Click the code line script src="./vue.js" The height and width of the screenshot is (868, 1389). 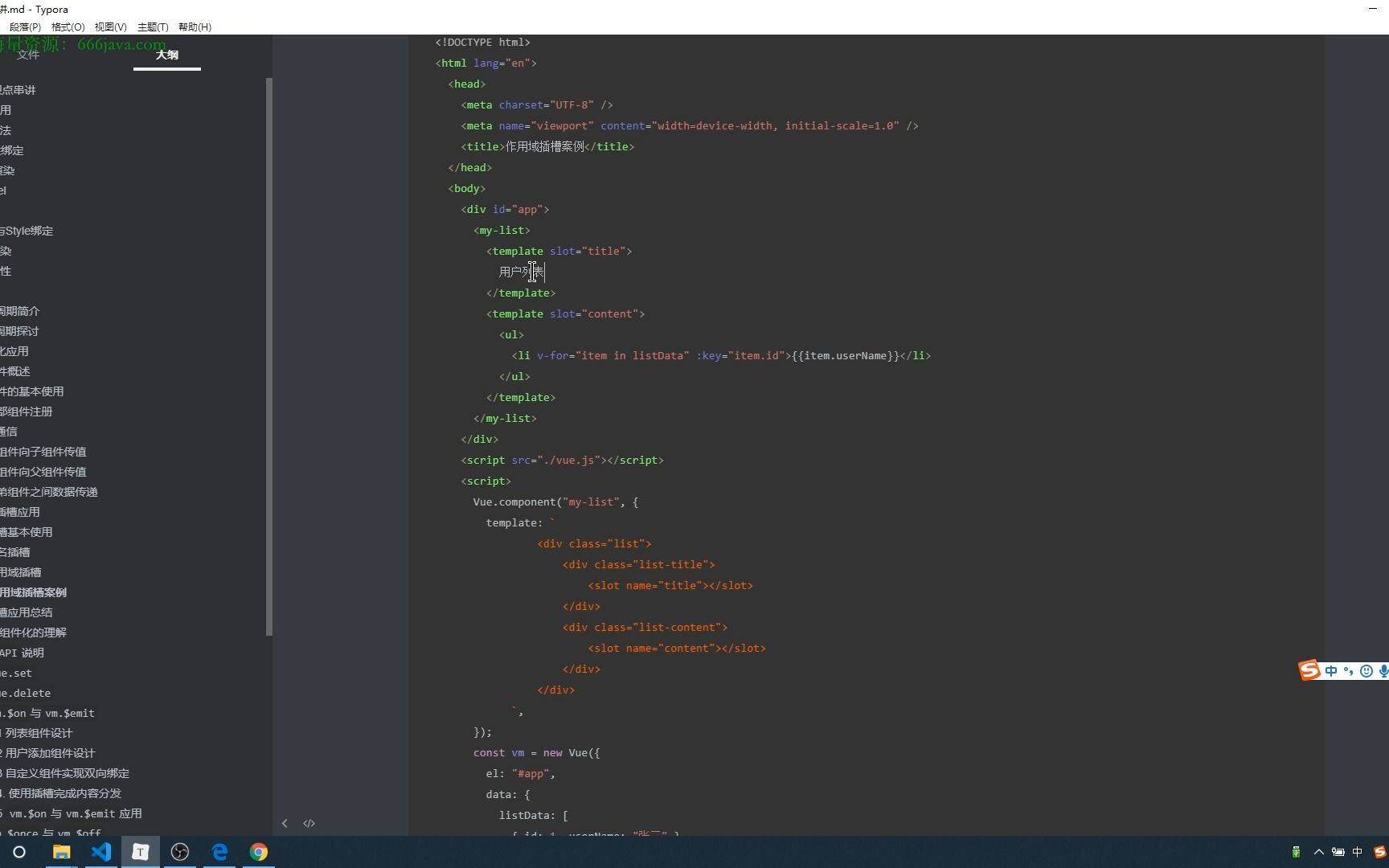pos(562,460)
